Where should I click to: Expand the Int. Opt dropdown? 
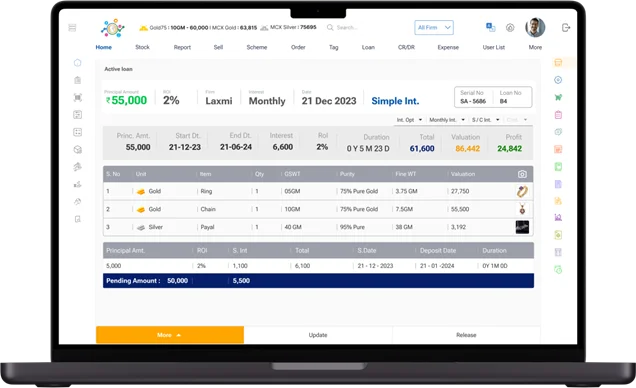[x=409, y=120]
